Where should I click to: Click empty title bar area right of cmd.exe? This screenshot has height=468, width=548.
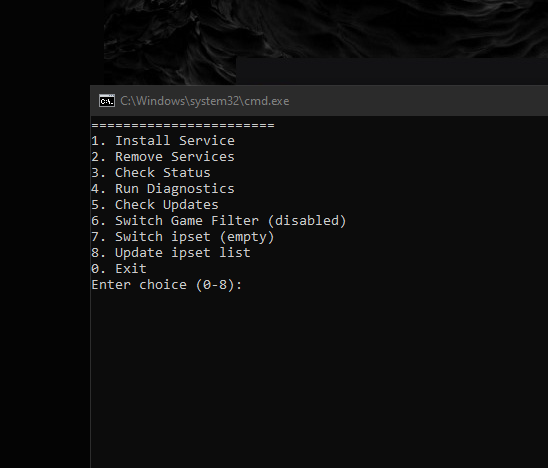click(419, 101)
